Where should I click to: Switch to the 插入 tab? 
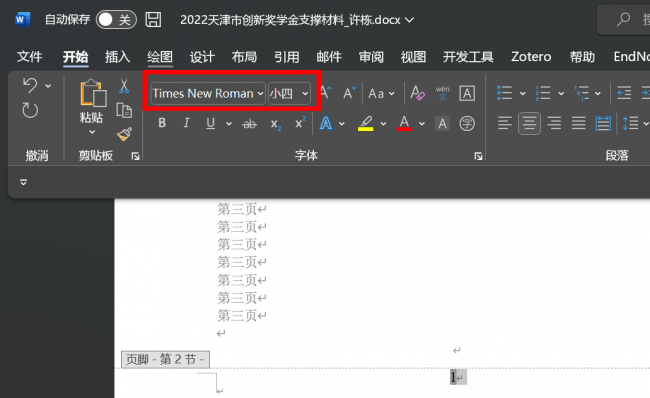pyautogui.click(x=118, y=56)
